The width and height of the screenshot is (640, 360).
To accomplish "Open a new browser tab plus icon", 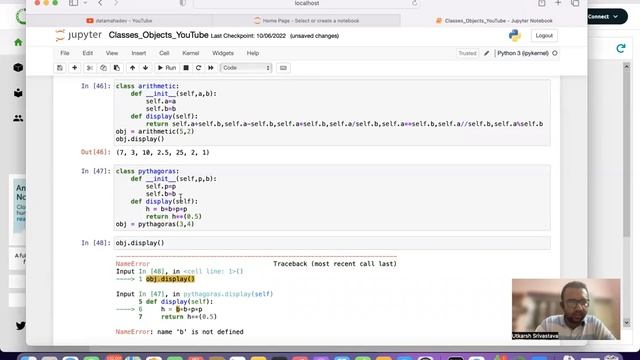I will coord(558,3).
